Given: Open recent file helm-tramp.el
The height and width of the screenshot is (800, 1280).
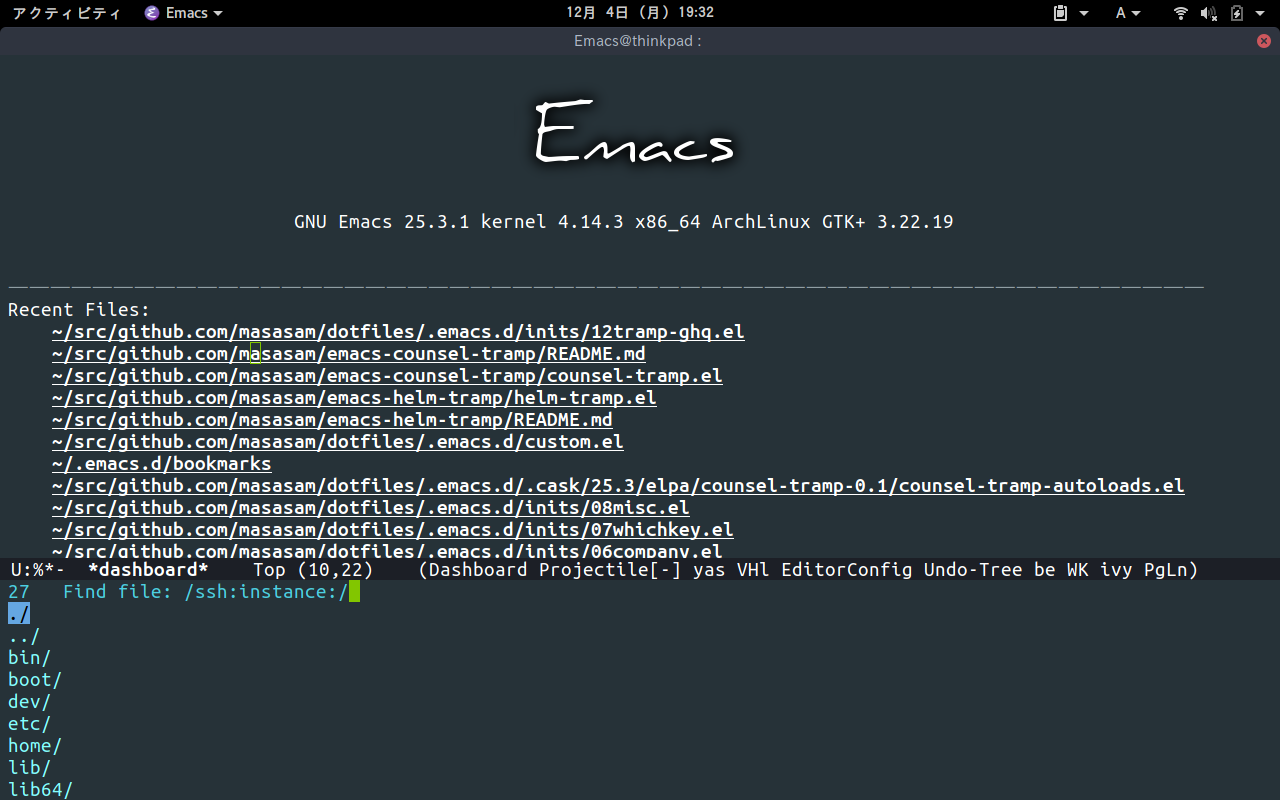Looking at the screenshot, I should click(x=354, y=398).
